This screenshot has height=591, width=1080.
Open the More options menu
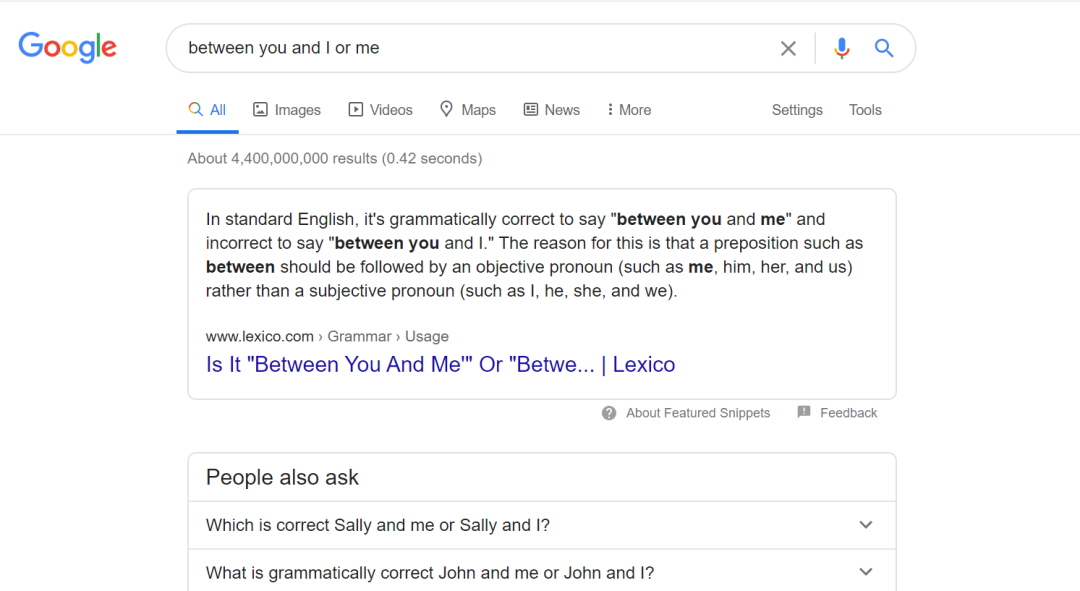tap(628, 110)
